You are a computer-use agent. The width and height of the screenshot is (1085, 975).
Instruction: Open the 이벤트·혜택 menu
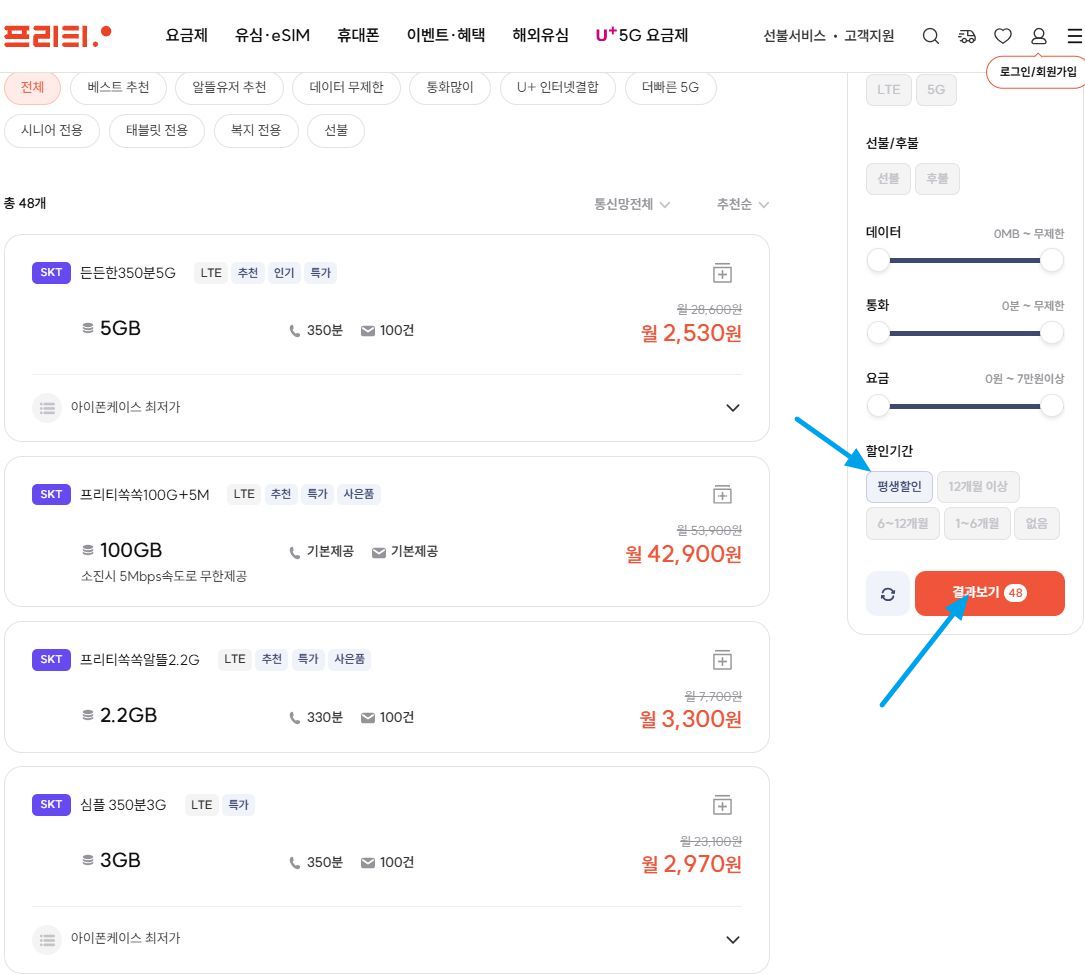tap(446, 35)
